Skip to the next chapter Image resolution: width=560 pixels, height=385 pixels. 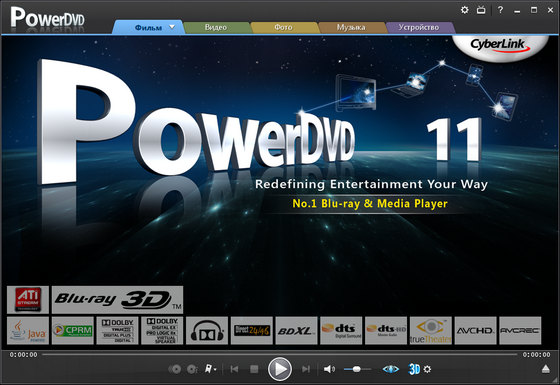pyautogui.click(x=306, y=369)
